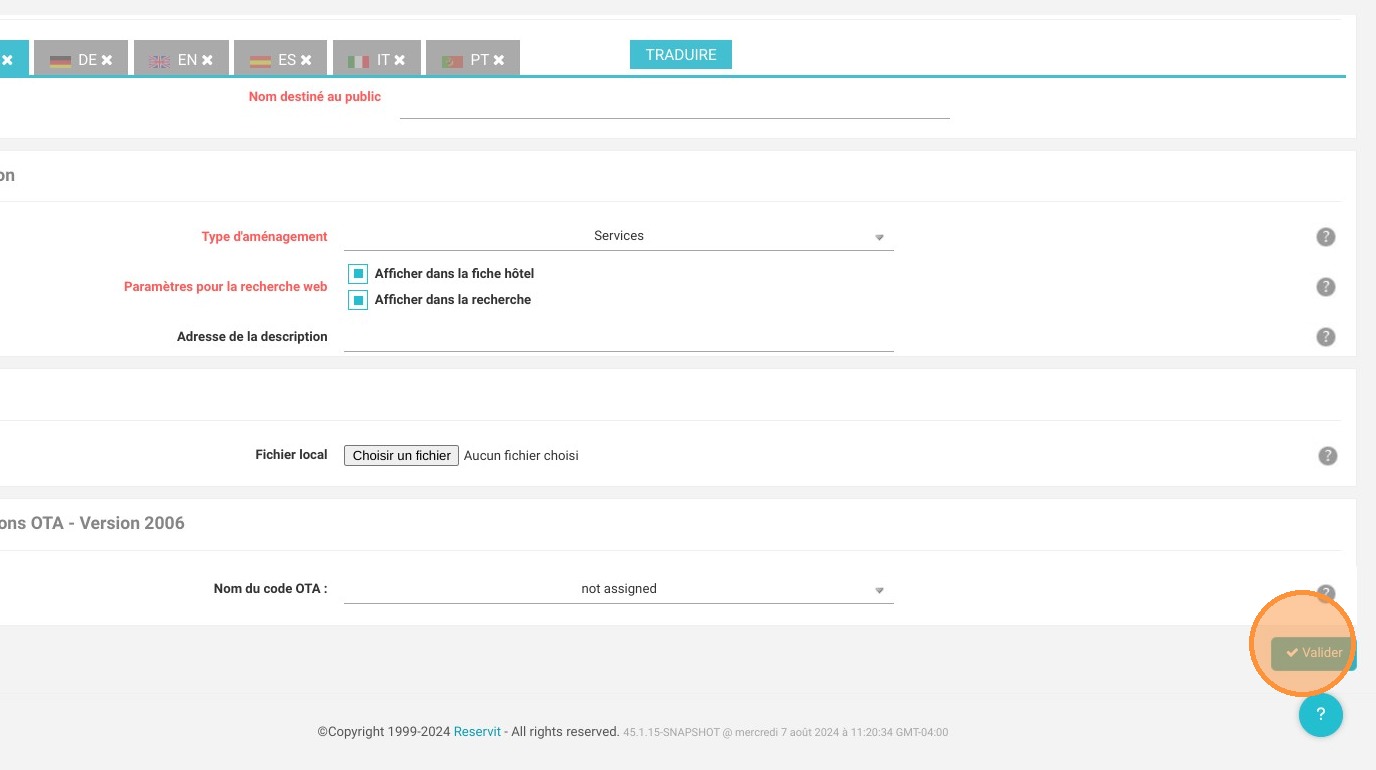Open the round blue help bubble
This screenshot has height=770, width=1376.
coord(1320,714)
